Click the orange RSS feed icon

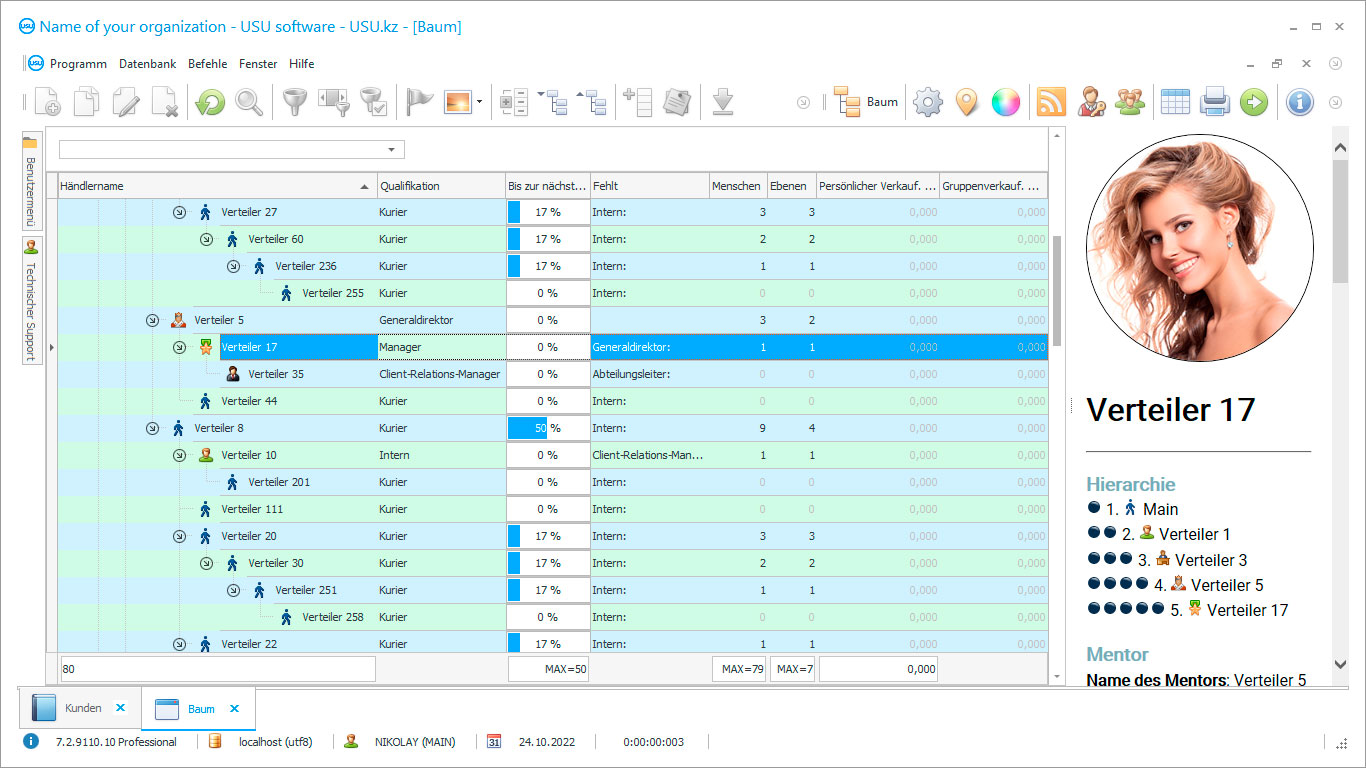coord(1051,102)
